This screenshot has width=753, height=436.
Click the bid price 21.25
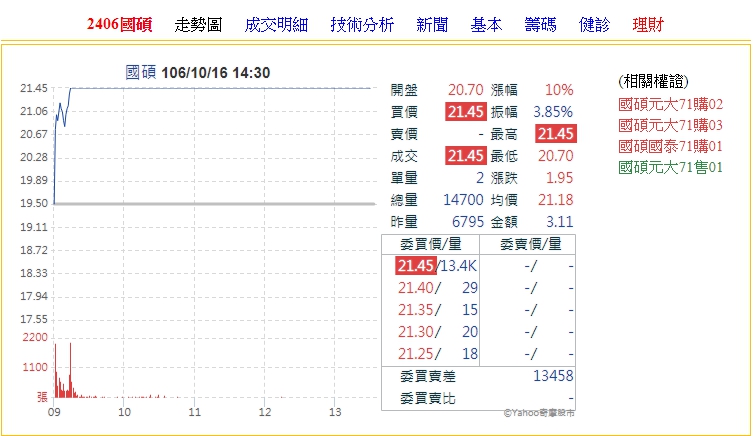click(416, 354)
